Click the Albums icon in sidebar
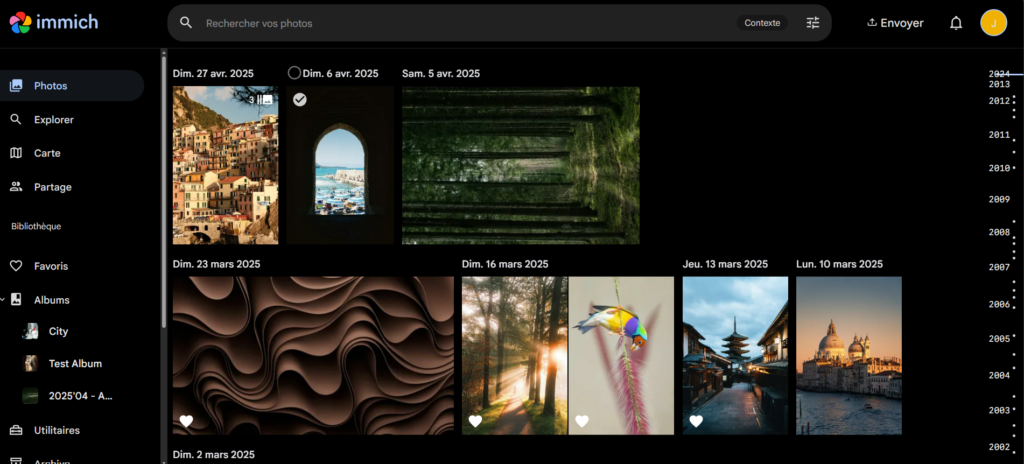 (16, 300)
